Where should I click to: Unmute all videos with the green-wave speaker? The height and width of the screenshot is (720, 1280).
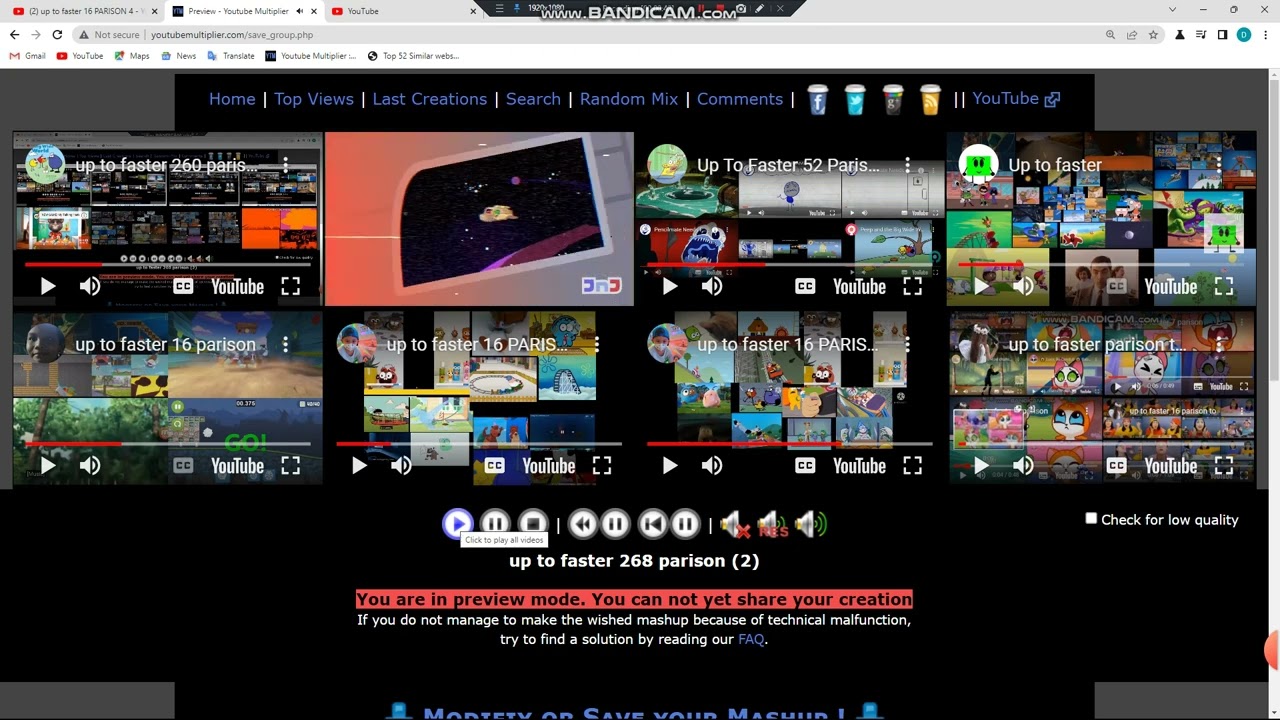tap(811, 524)
